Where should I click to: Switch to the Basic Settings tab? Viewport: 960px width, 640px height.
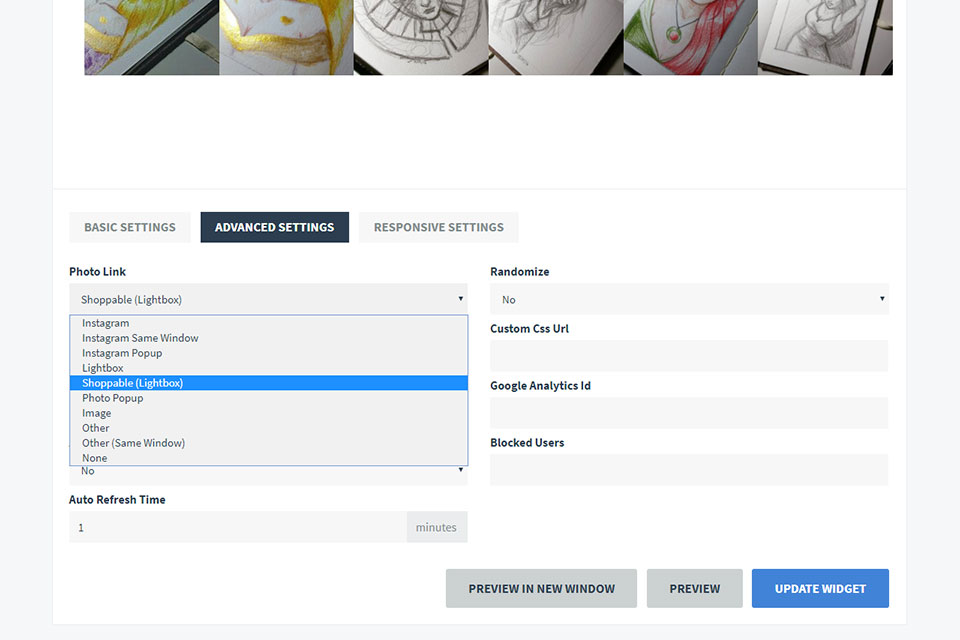click(130, 227)
